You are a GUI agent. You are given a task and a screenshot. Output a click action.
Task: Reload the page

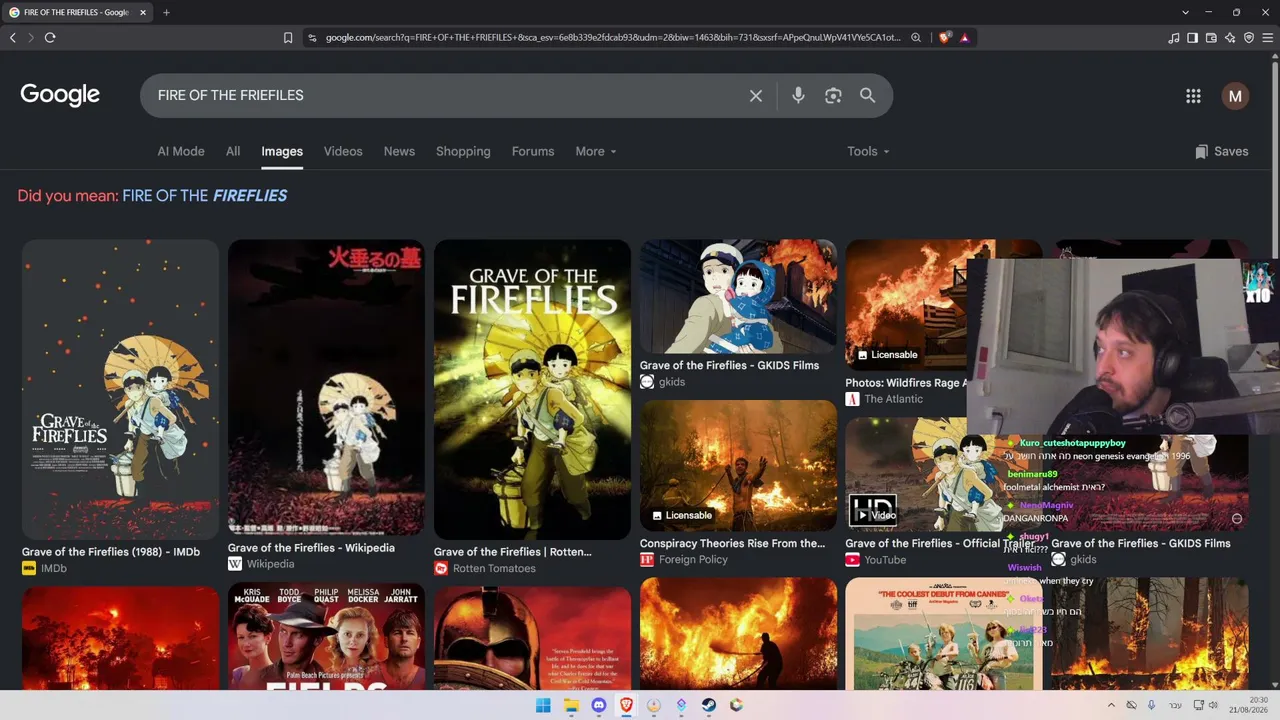[50, 38]
